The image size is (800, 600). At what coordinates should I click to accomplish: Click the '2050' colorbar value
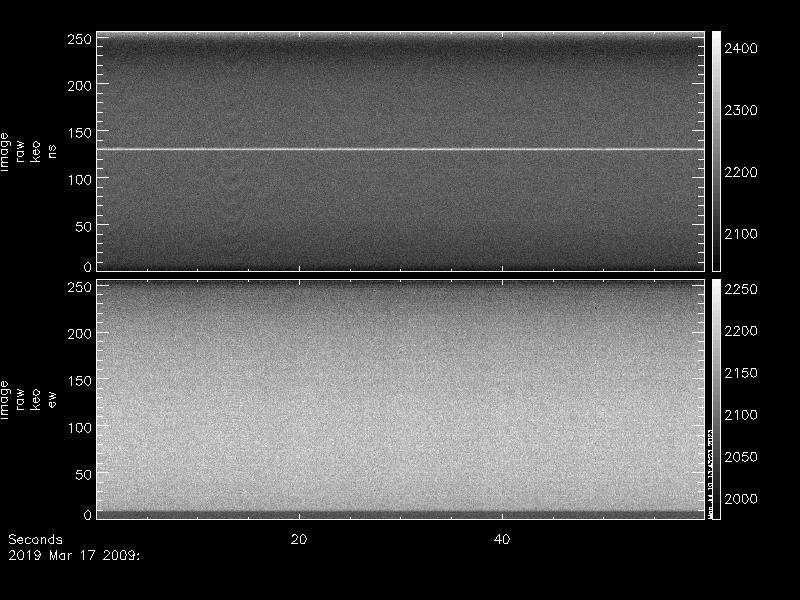click(x=741, y=457)
